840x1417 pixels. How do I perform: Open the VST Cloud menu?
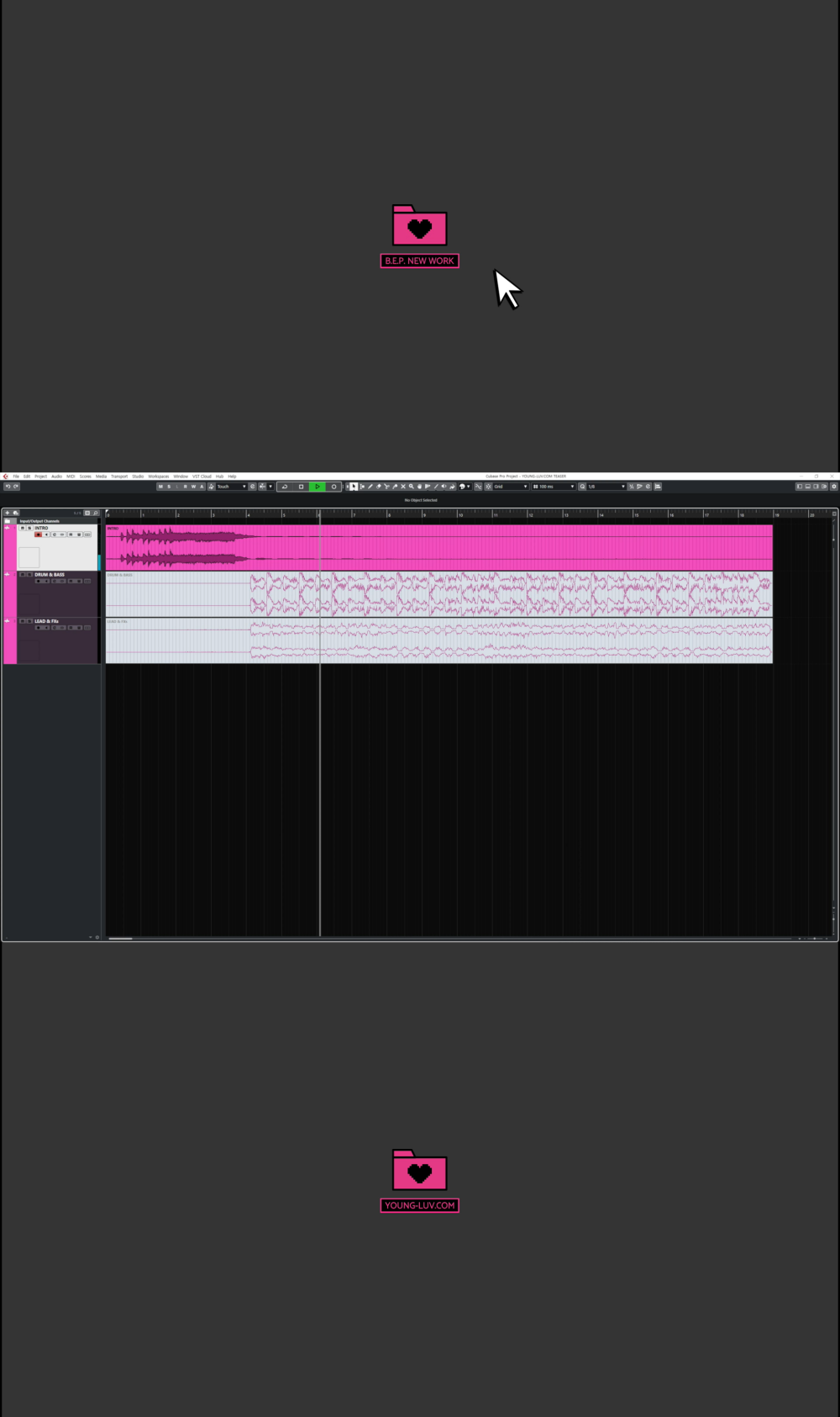point(202,477)
